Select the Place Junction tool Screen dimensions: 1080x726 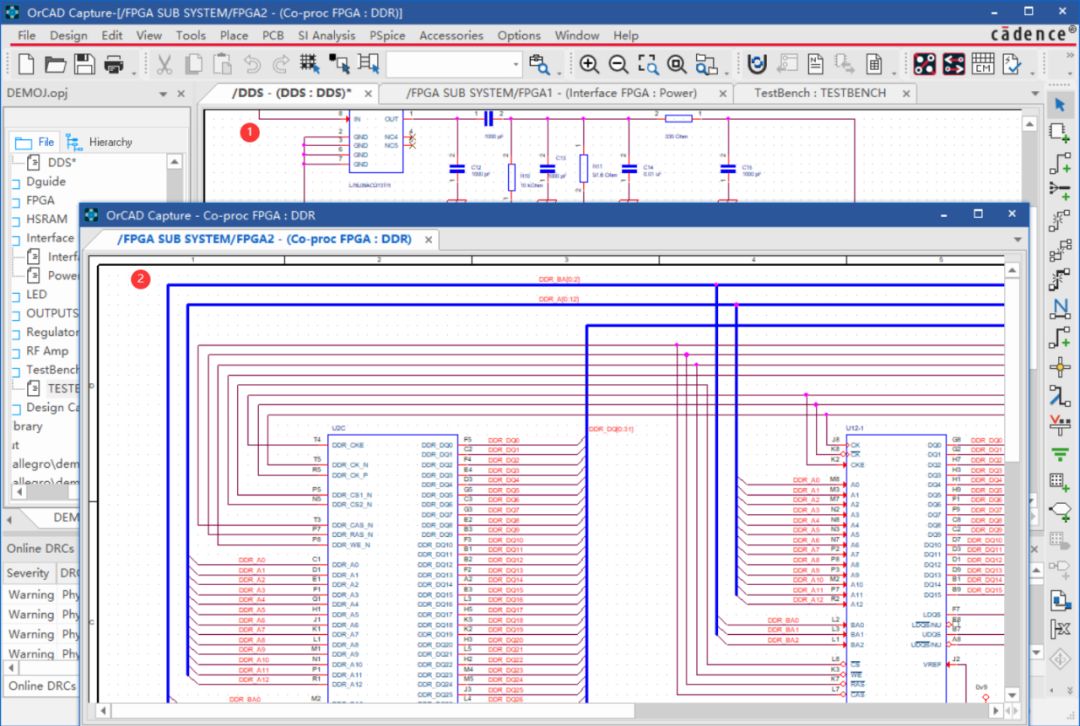(x=1060, y=367)
